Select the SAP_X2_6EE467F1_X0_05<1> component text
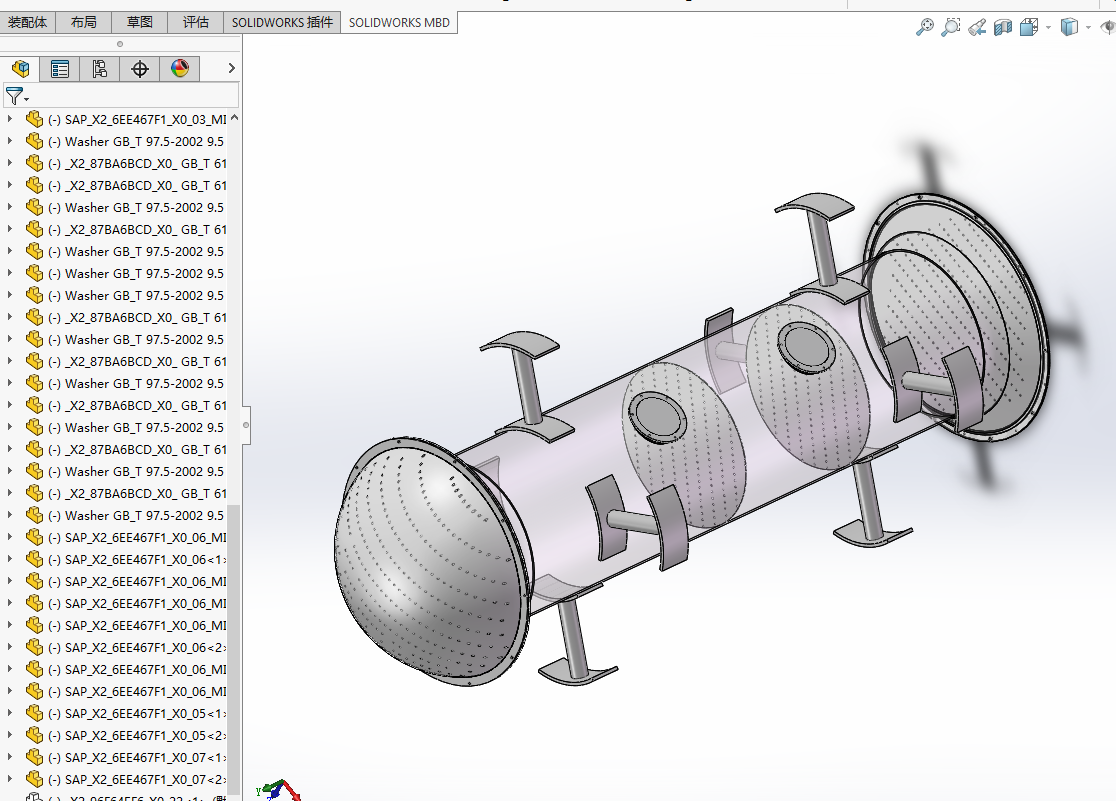 137,714
